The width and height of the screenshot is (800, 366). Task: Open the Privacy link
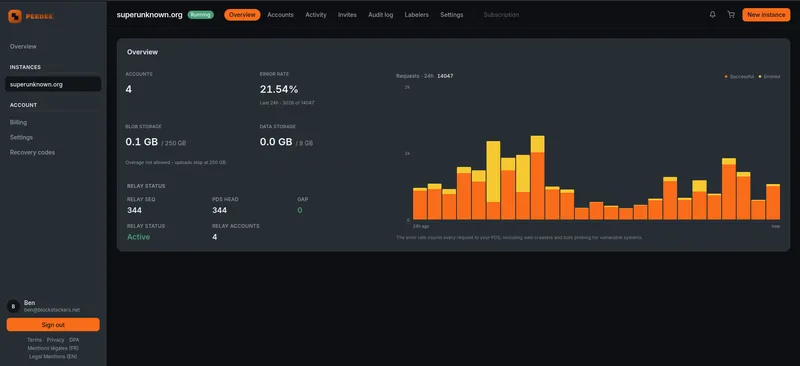coord(56,340)
